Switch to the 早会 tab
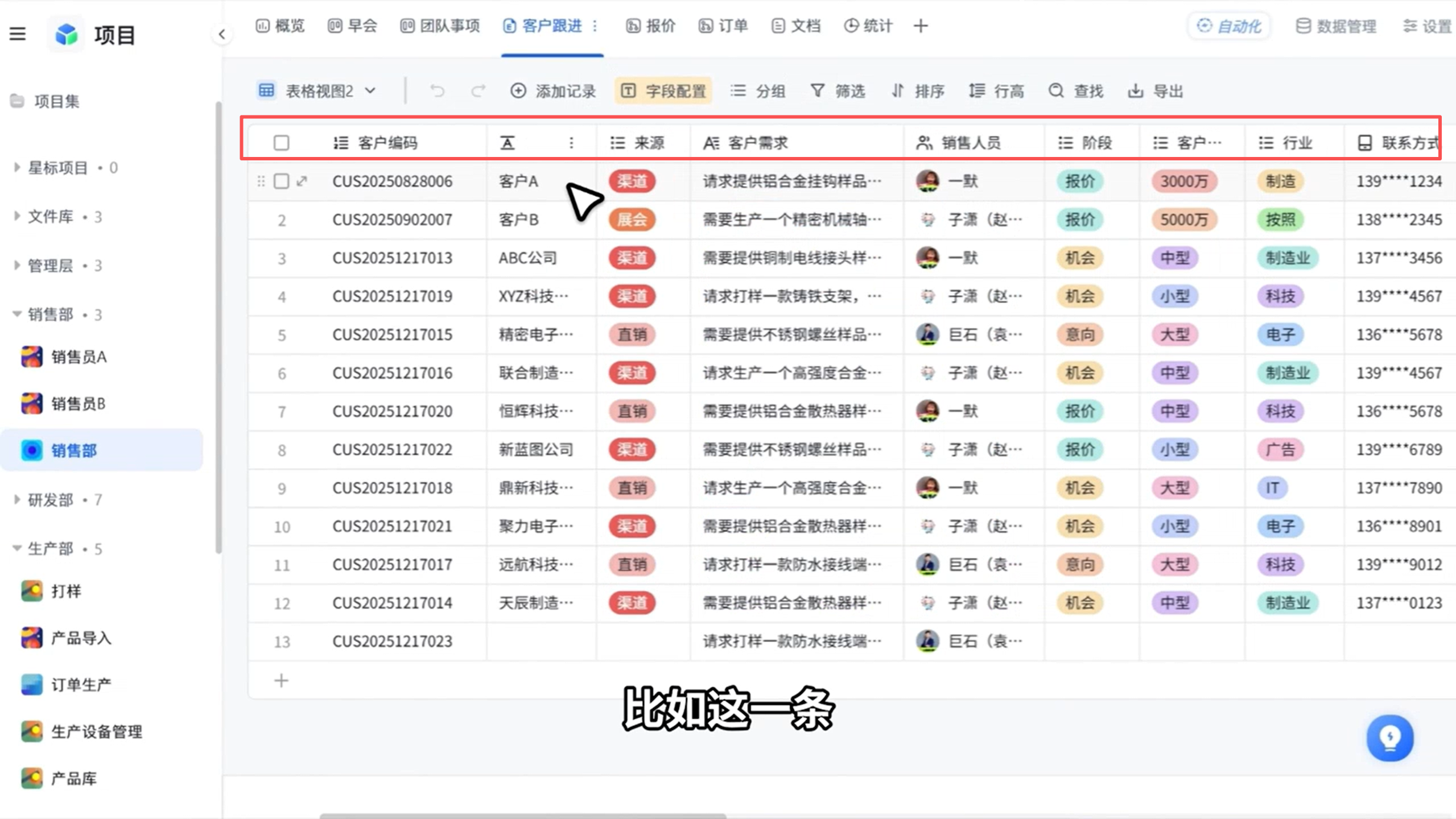Screen dimensions: 1456x819 [352, 26]
